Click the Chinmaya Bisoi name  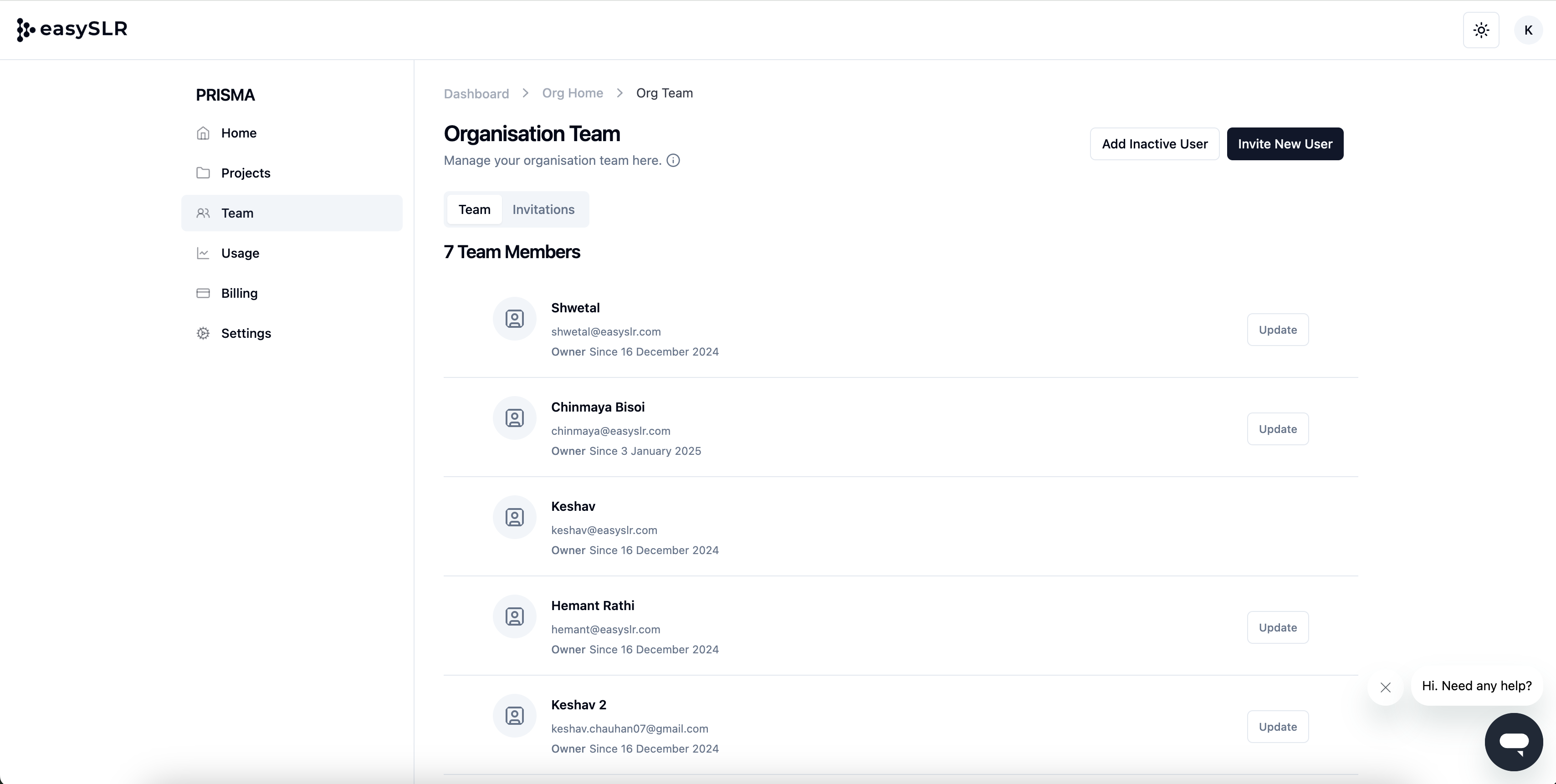[x=598, y=407]
